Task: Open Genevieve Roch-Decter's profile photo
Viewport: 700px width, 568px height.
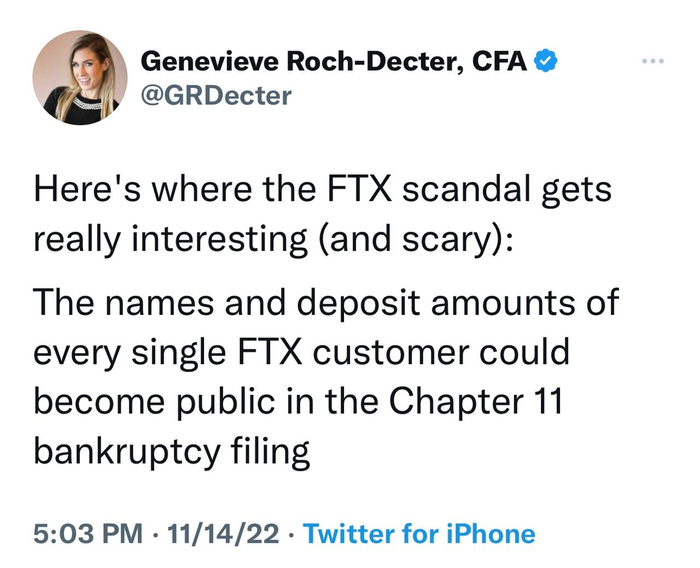Action: pyautogui.click(x=80, y=77)
